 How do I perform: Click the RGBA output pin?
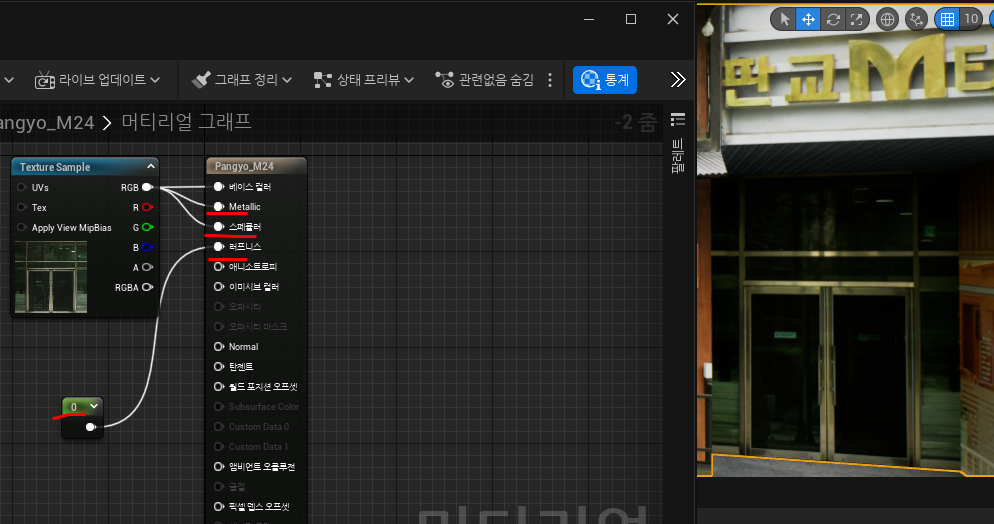tap(147, 287)
